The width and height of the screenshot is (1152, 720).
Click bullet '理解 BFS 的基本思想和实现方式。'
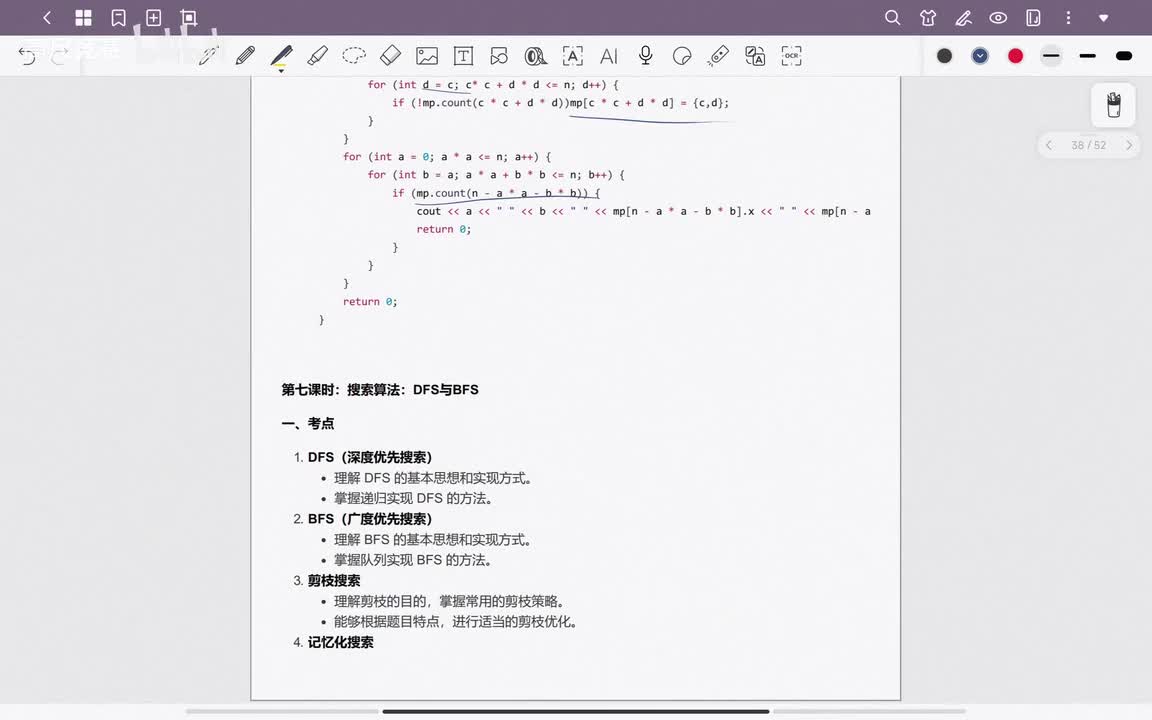(433, 539)
